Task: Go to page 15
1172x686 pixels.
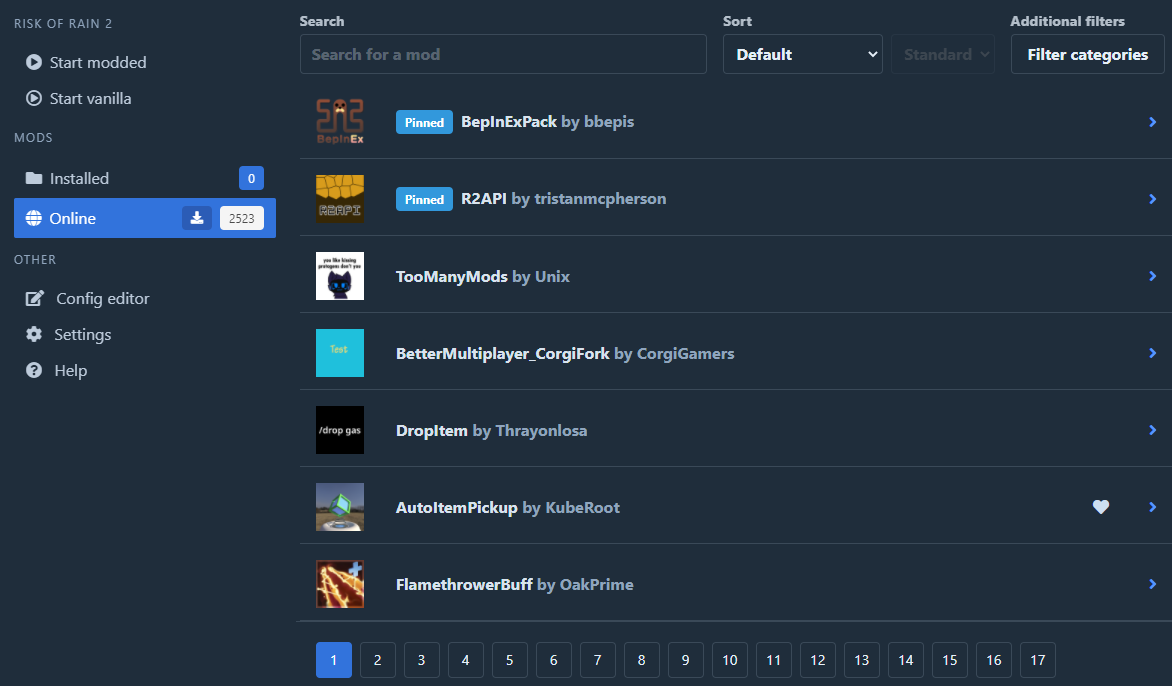Action: pyautogui.click(x=950, y=660)
